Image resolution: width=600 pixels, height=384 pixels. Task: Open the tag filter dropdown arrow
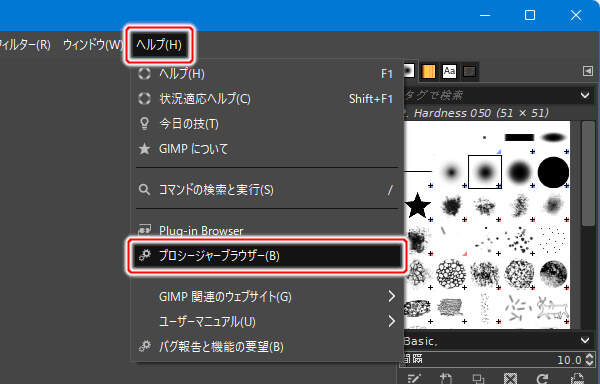pyautogui.click(x=585, y=95)
